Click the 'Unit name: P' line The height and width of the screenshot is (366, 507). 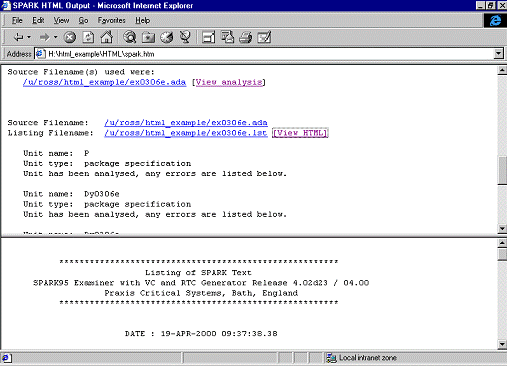[x=56, y=153]
